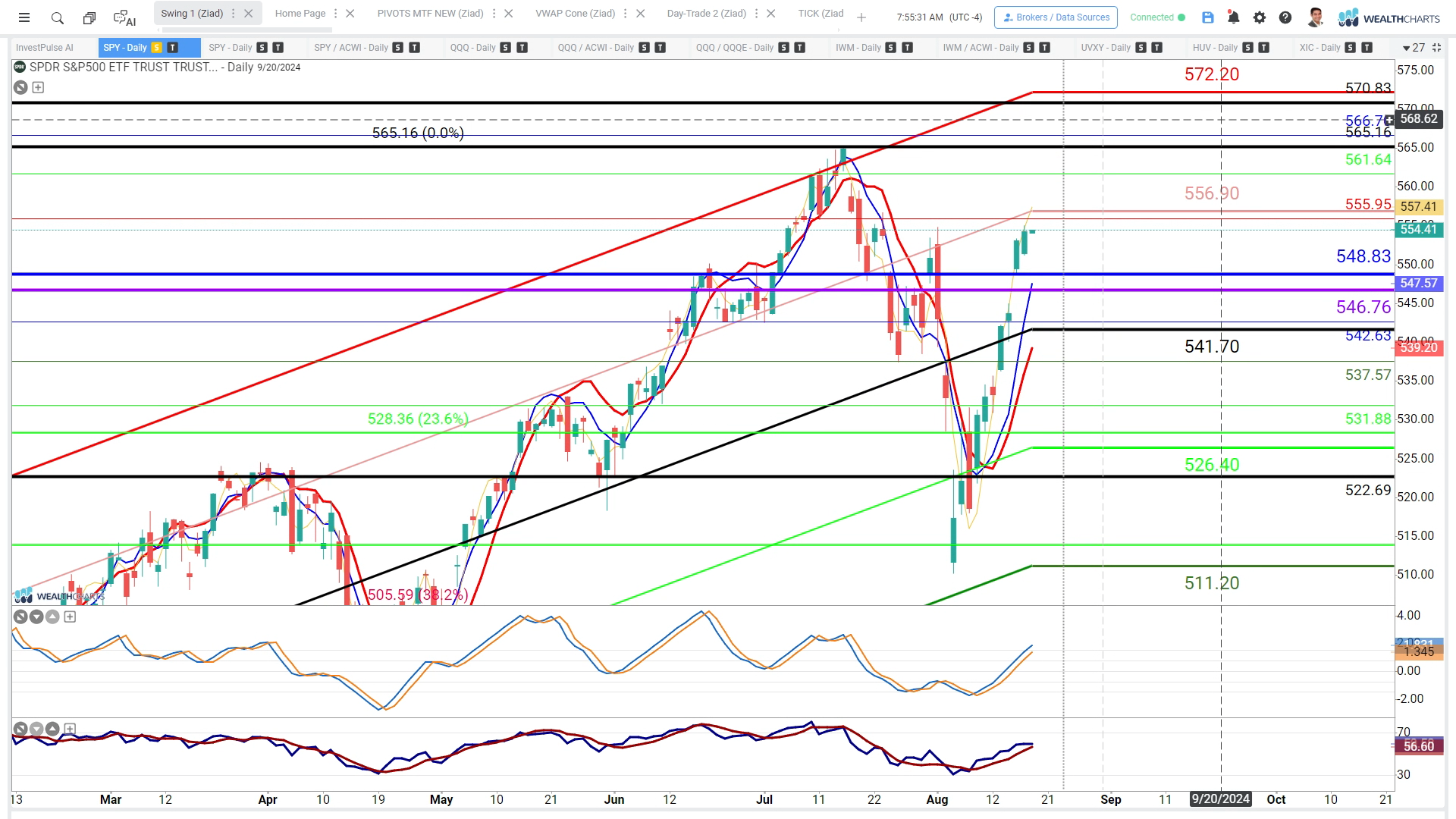Switch to Home Page workspace tab
Screen dimensions: 1456x819
click(300, 14)
